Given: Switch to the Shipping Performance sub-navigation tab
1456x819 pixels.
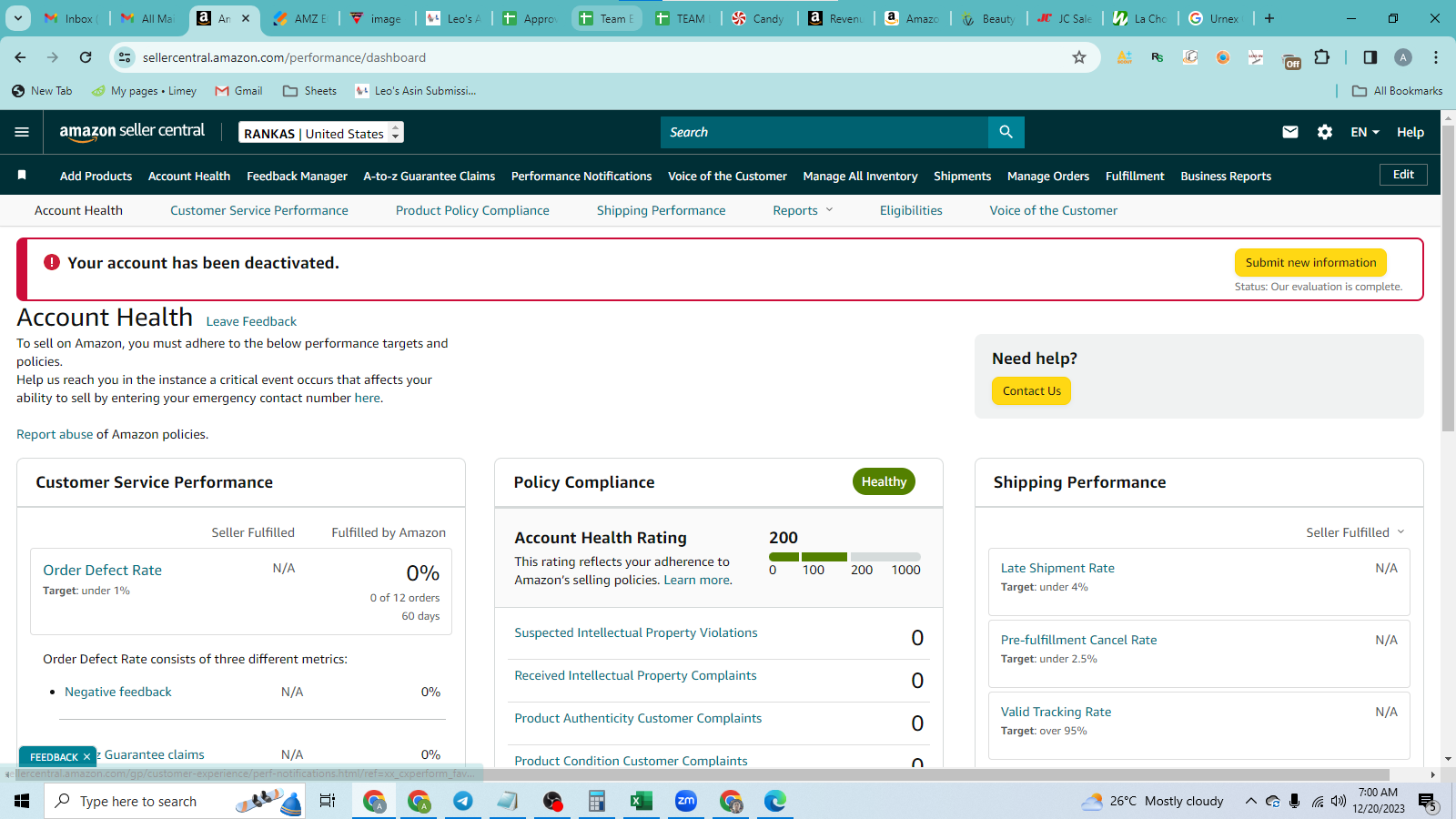Looking at the screenshot, I should pyautogui.click(x=662, y=210).
